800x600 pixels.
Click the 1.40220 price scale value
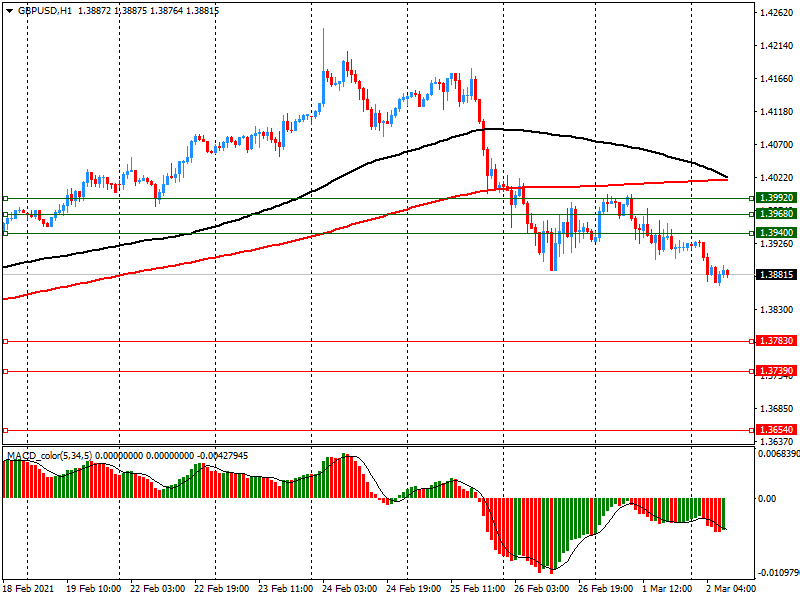(777, 178)
